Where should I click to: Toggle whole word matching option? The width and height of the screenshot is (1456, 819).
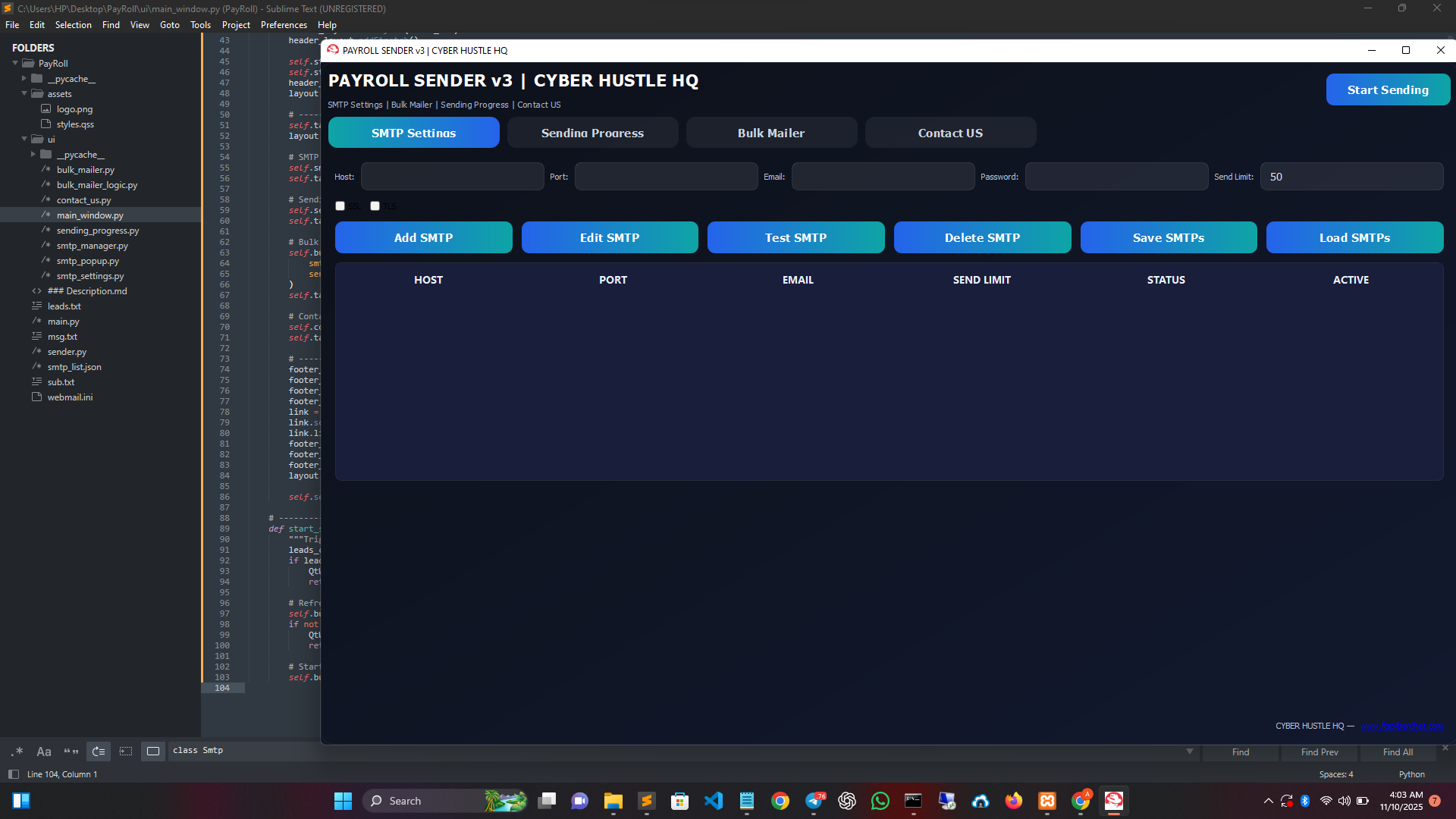[71, 752]
